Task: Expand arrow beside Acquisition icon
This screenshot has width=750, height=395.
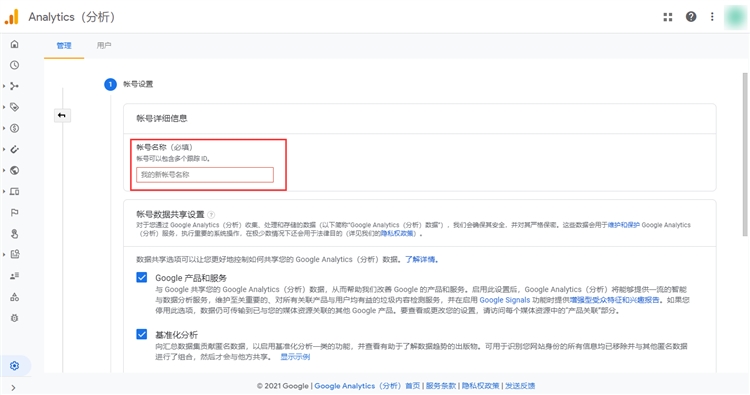Action: 4,86
